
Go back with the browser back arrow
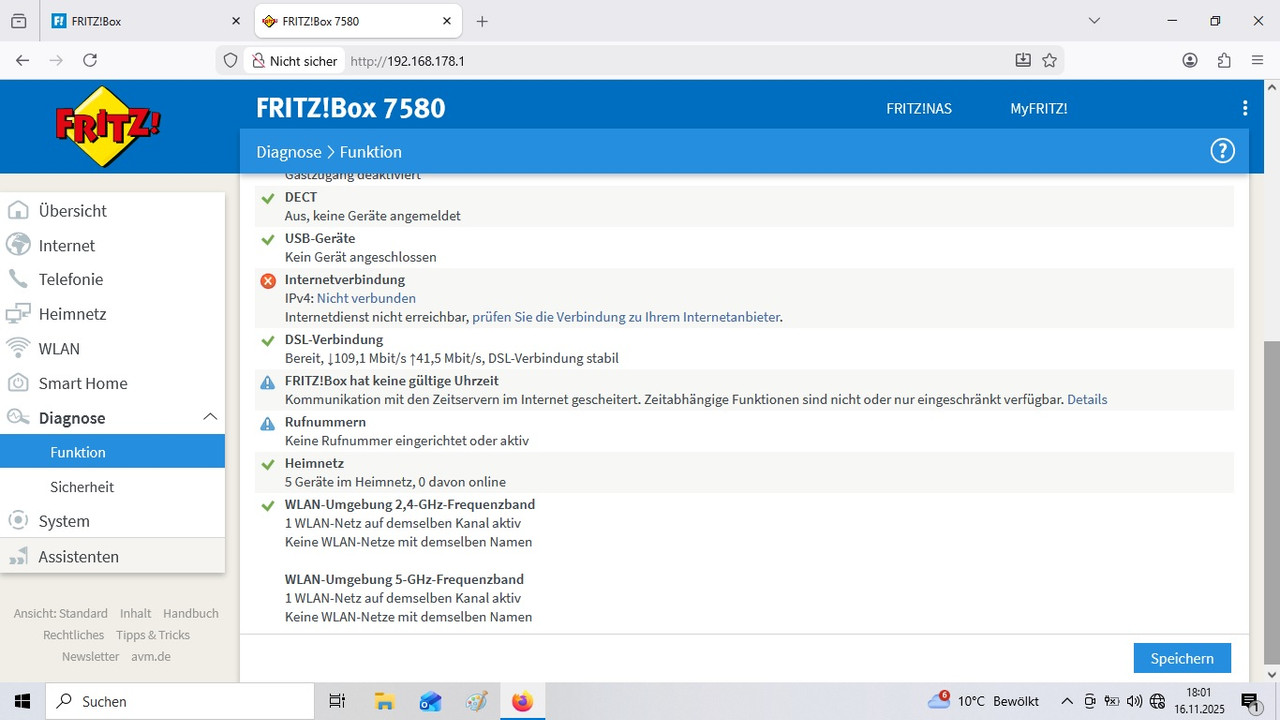(23, 60)
